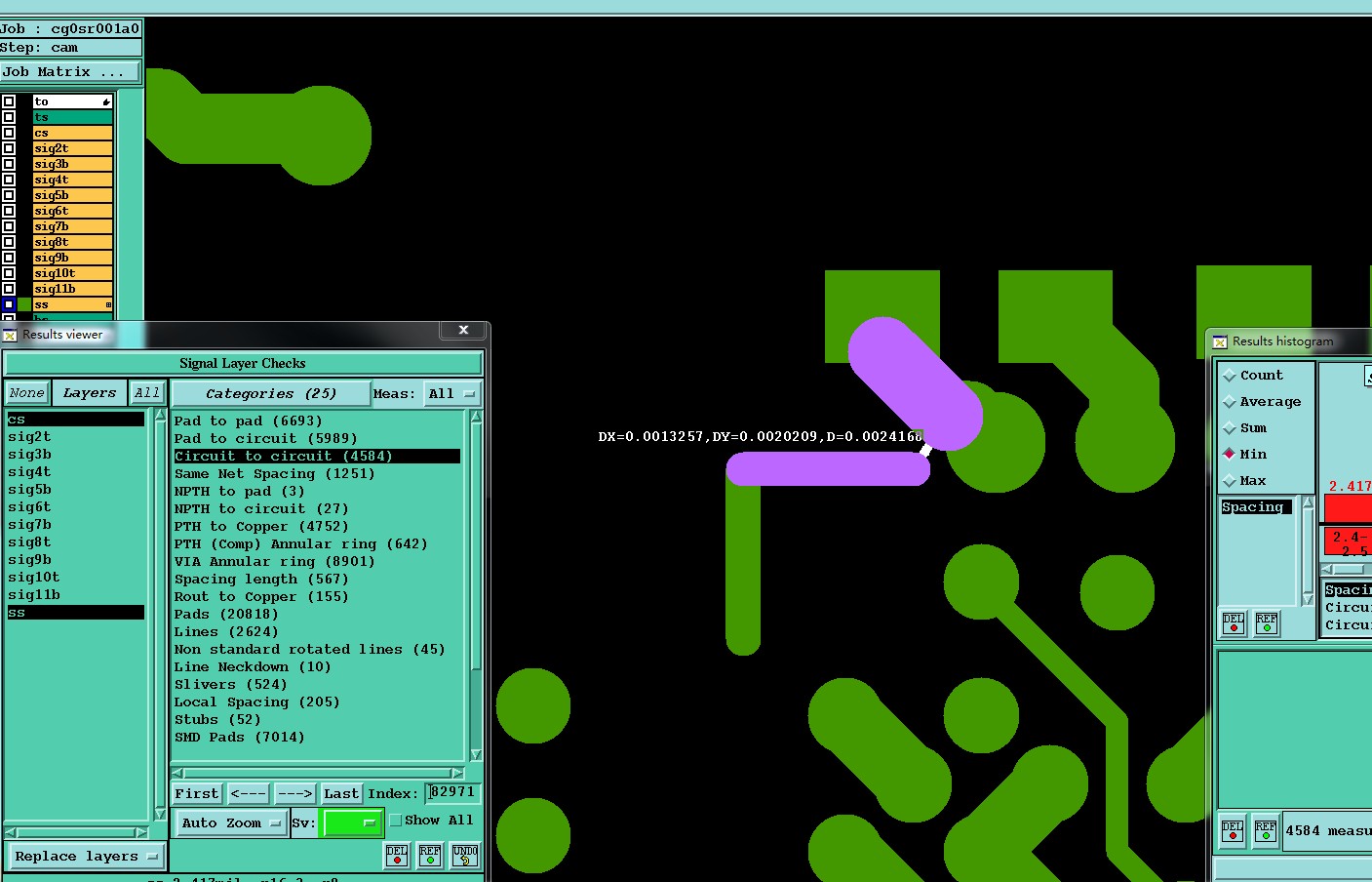Click the Index input field
This screenshot has height=882, width=1372.
pos(453,792)
